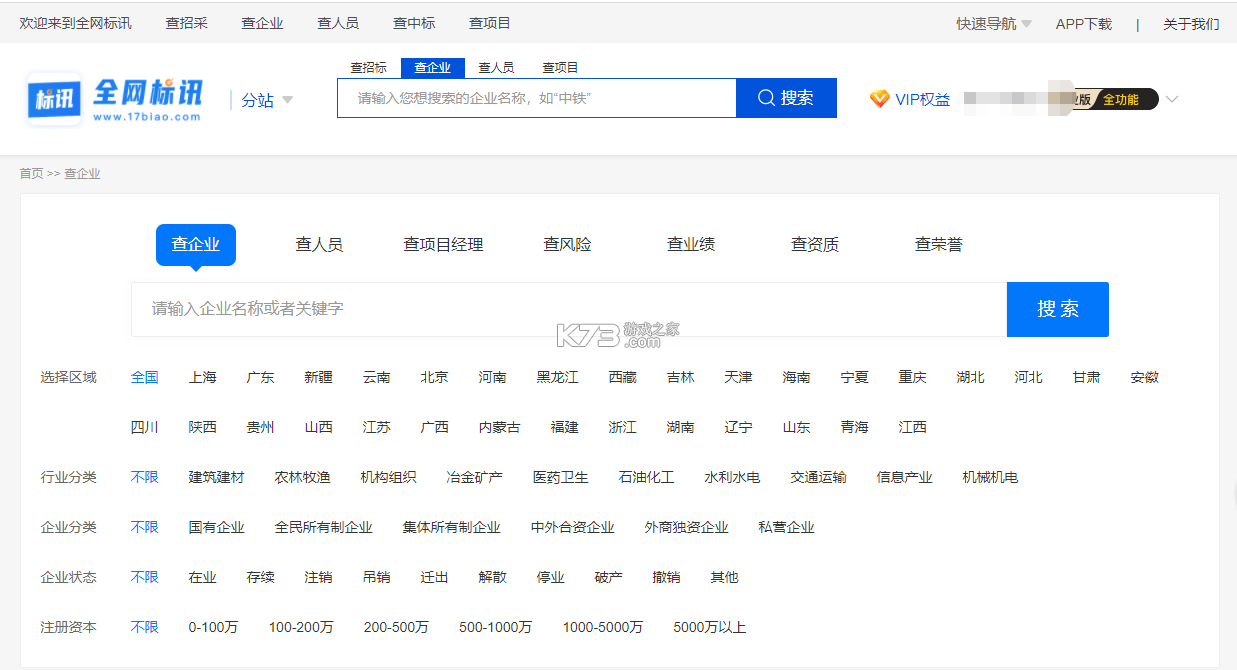Select 安徽 region filter
Viewport: 1237px width, 670px height.
pyautogui.click(x=1145, y=377)
